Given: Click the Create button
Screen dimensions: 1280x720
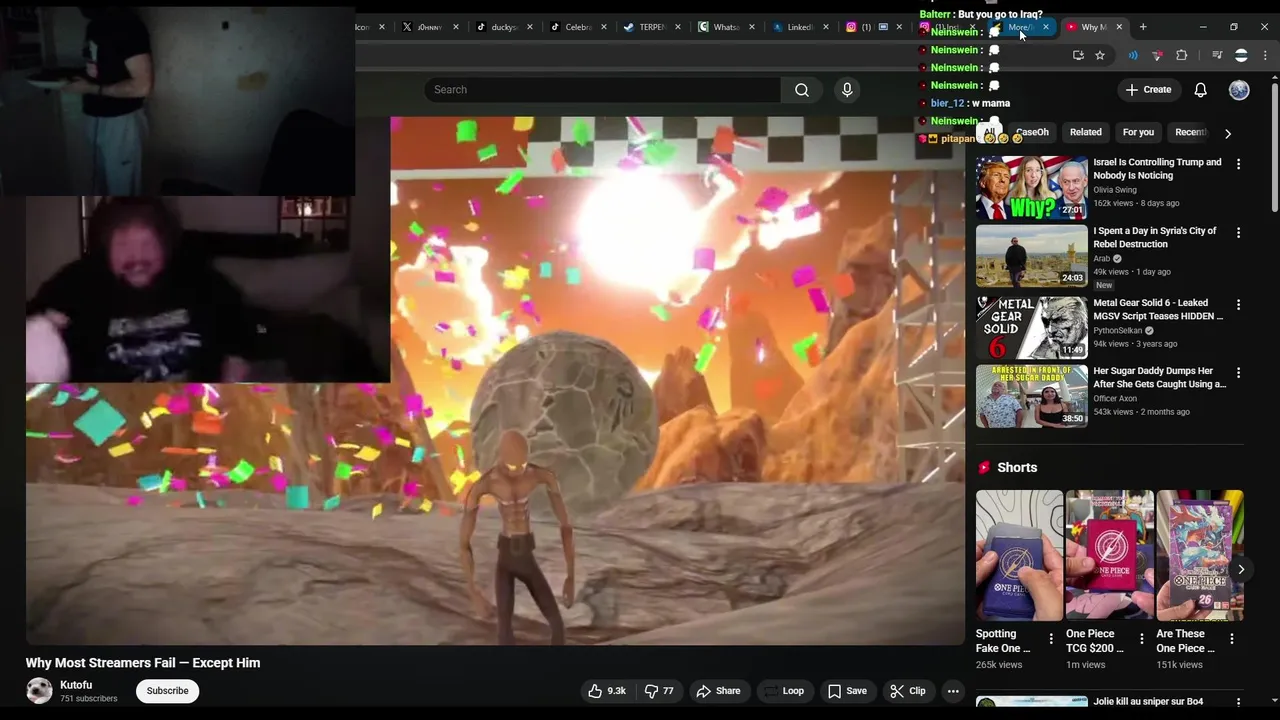Looking at the screenshot, I should point(1148,90).
